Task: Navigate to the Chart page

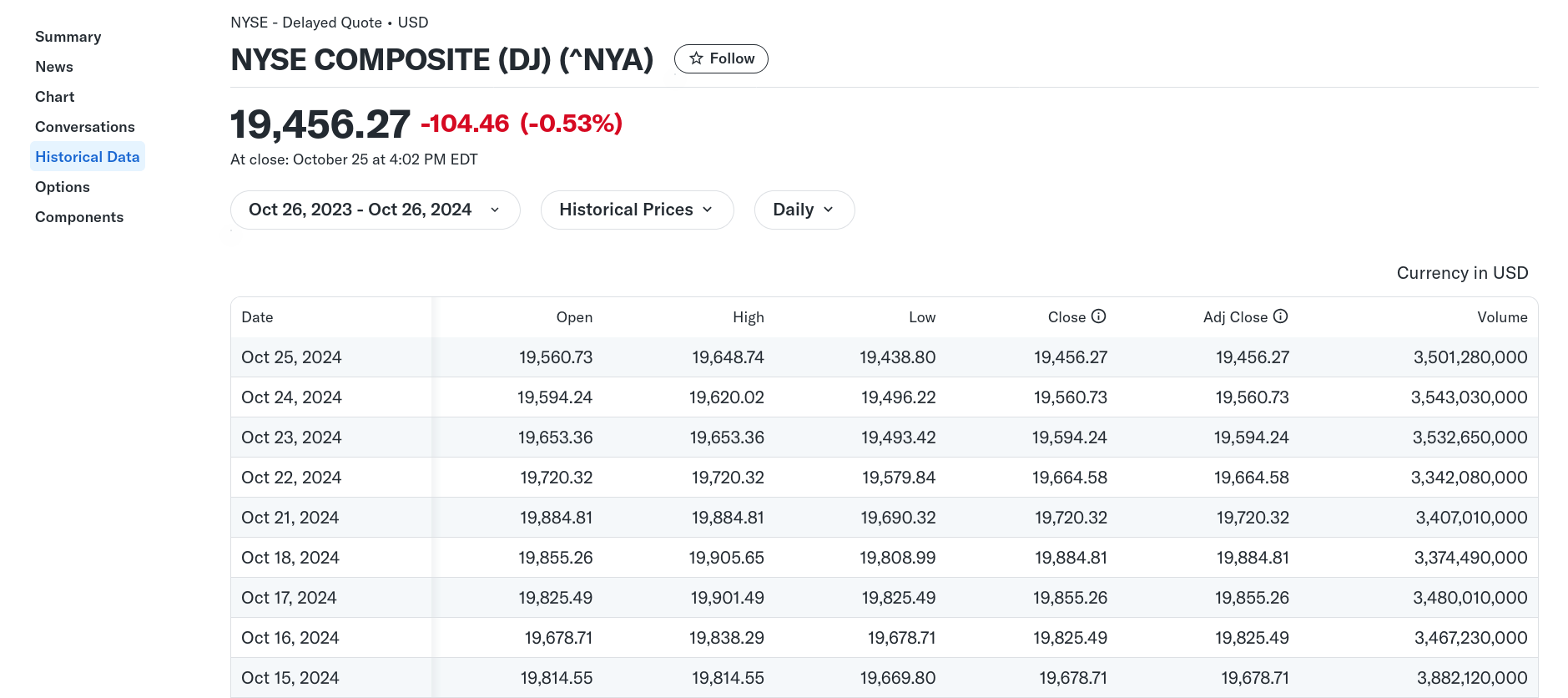Action: [x=55, y=97]
